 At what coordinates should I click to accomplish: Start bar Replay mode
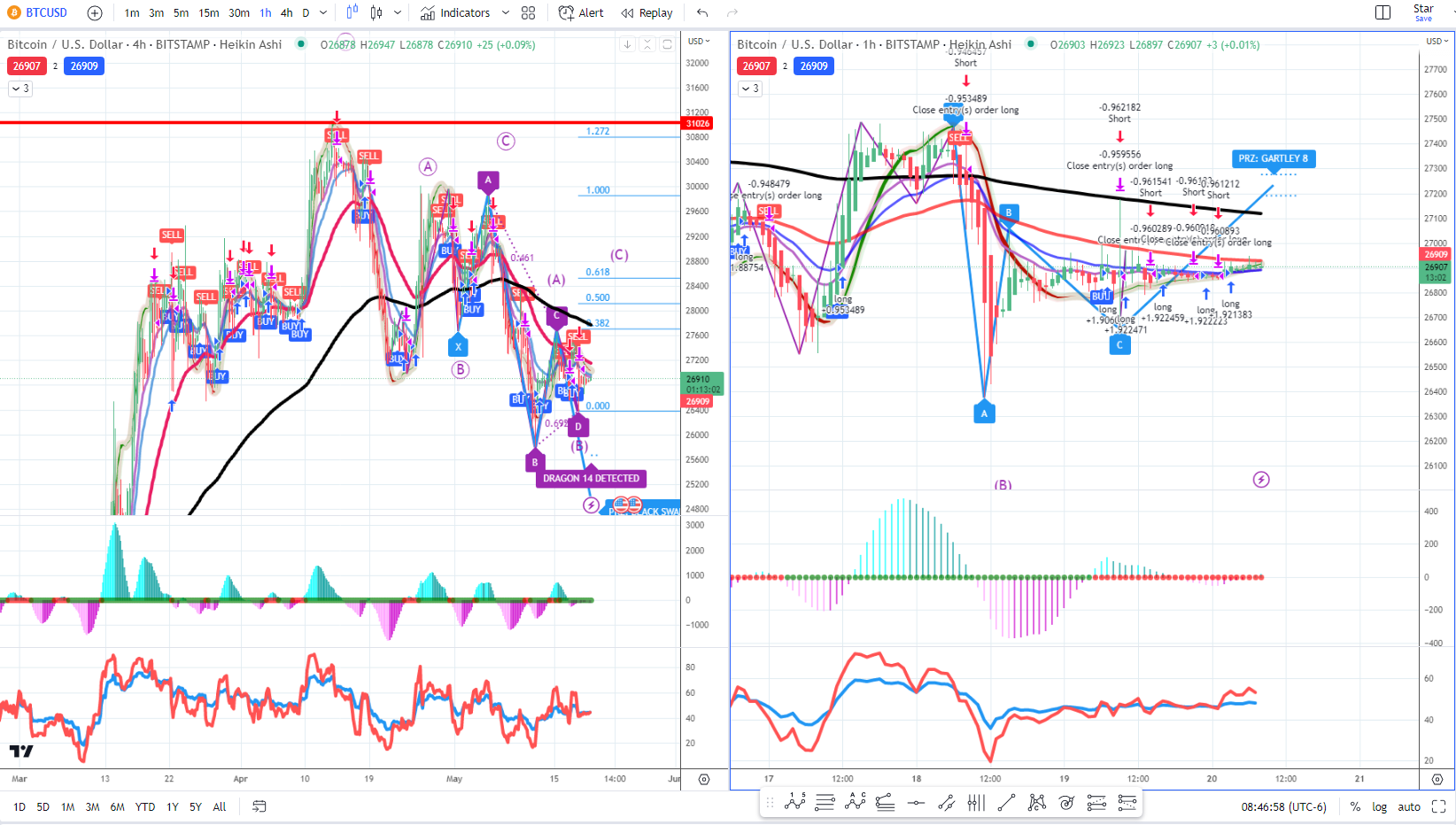[x=647, y=12]
